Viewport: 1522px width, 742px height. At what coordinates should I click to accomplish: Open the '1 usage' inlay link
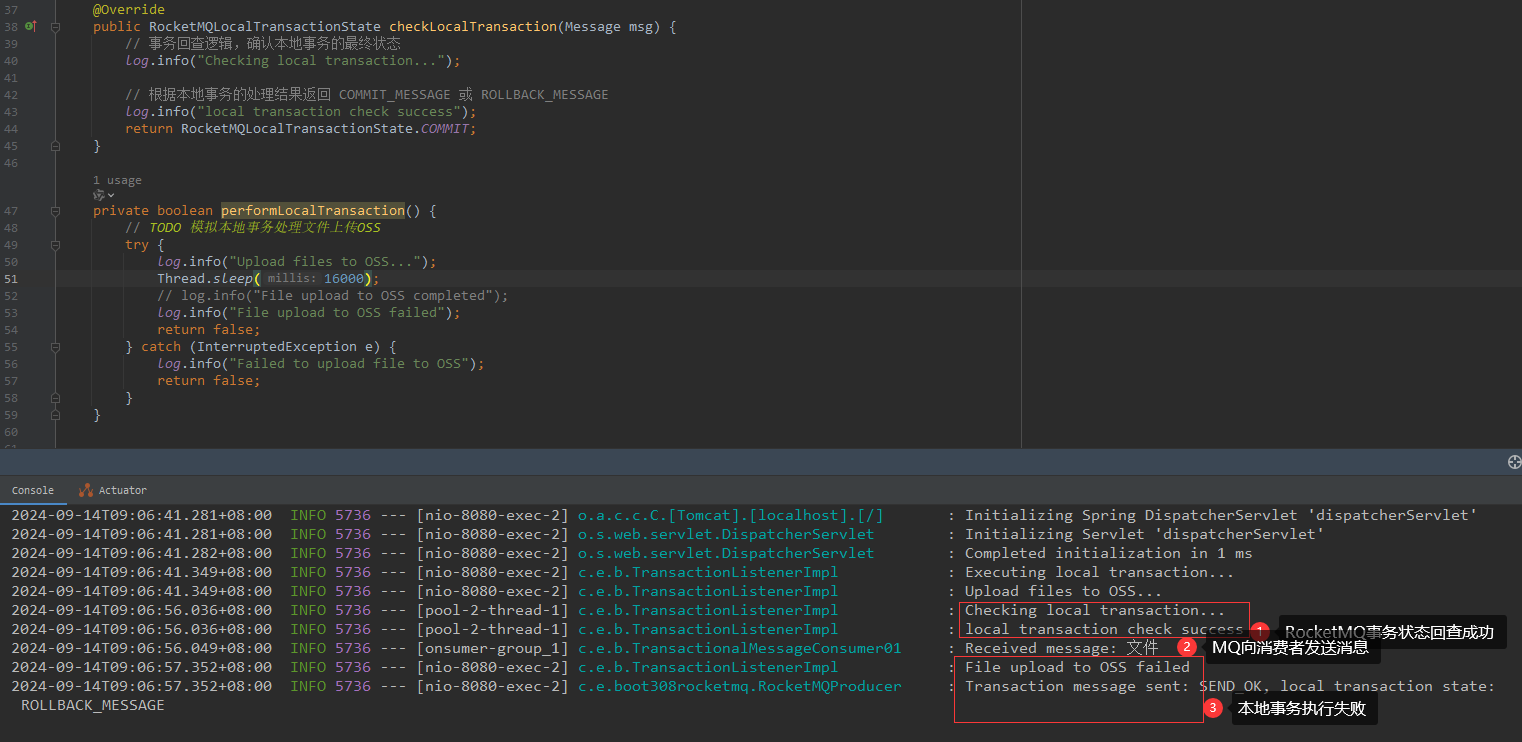point(117,180)
